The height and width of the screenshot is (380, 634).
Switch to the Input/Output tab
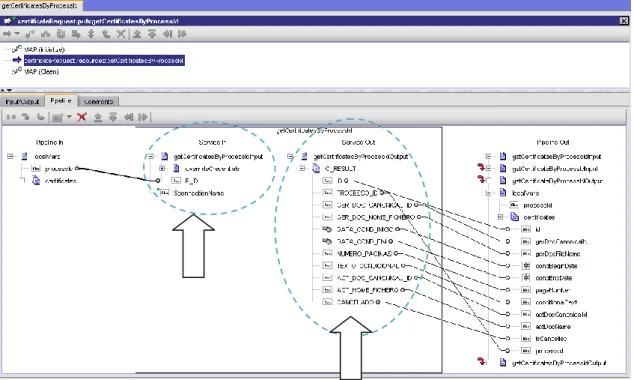[x=22, y=101]
